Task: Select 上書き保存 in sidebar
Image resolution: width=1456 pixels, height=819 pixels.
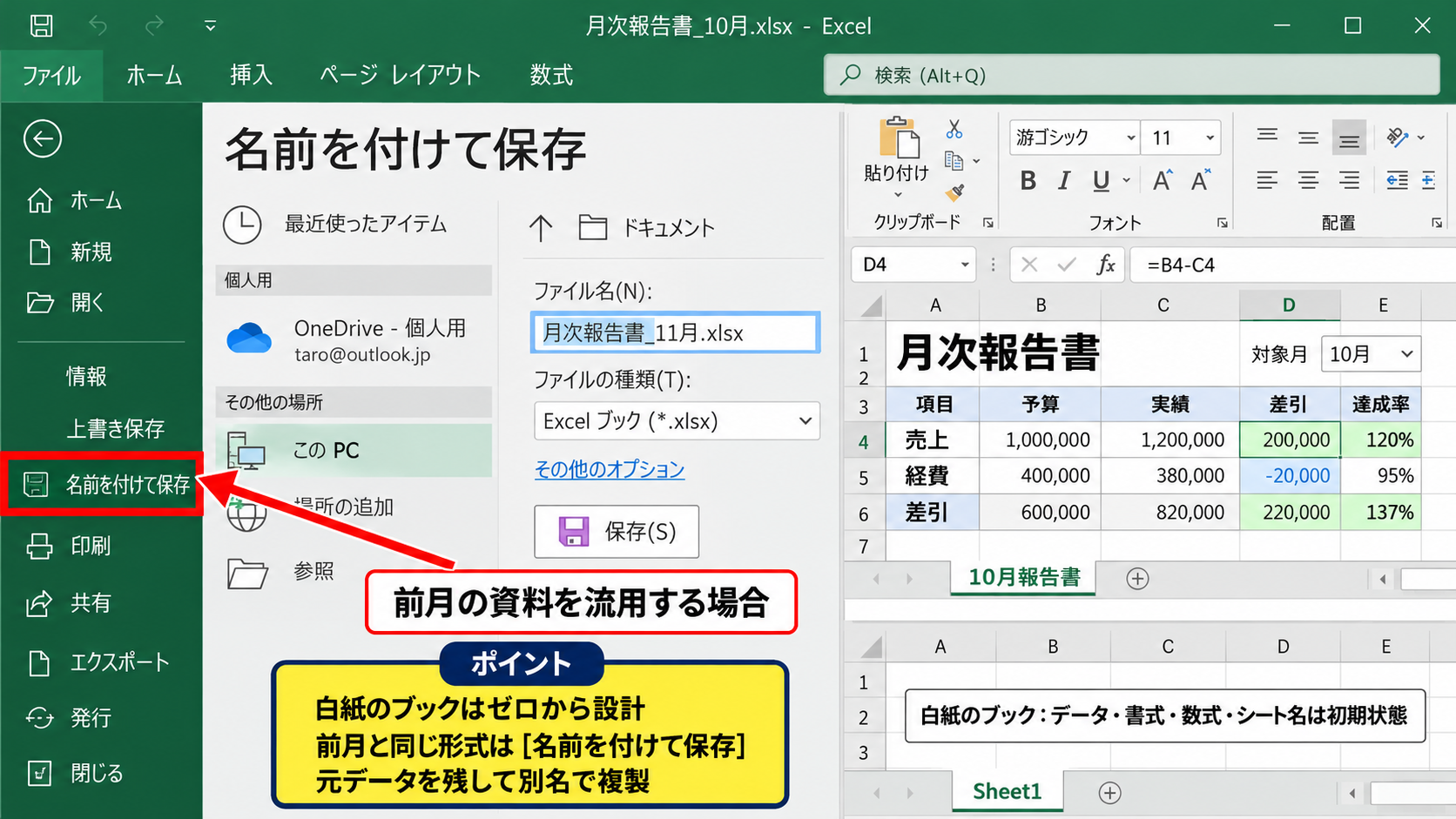Action: point(116,428)
